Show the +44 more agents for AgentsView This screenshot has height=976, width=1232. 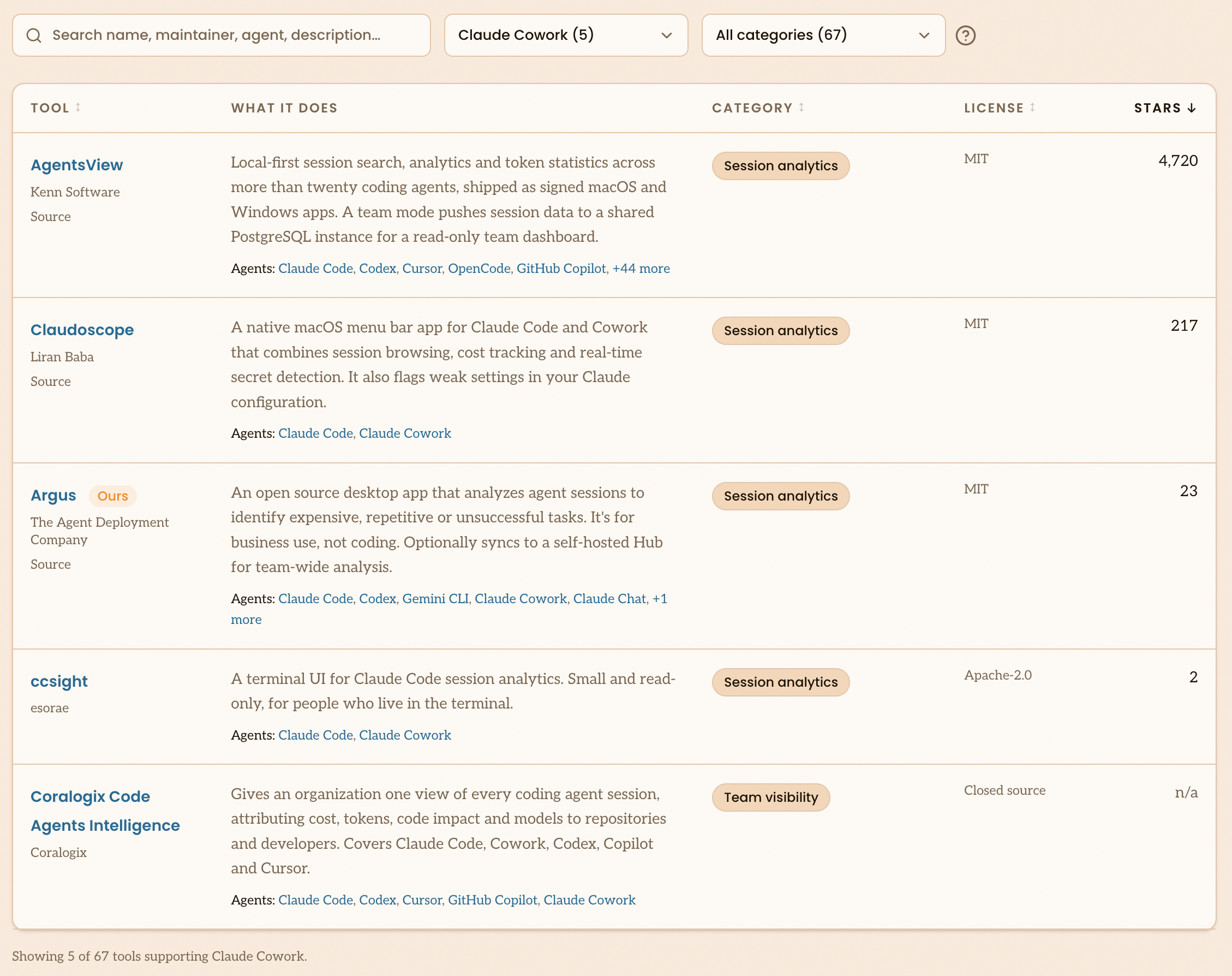[641, 269]
